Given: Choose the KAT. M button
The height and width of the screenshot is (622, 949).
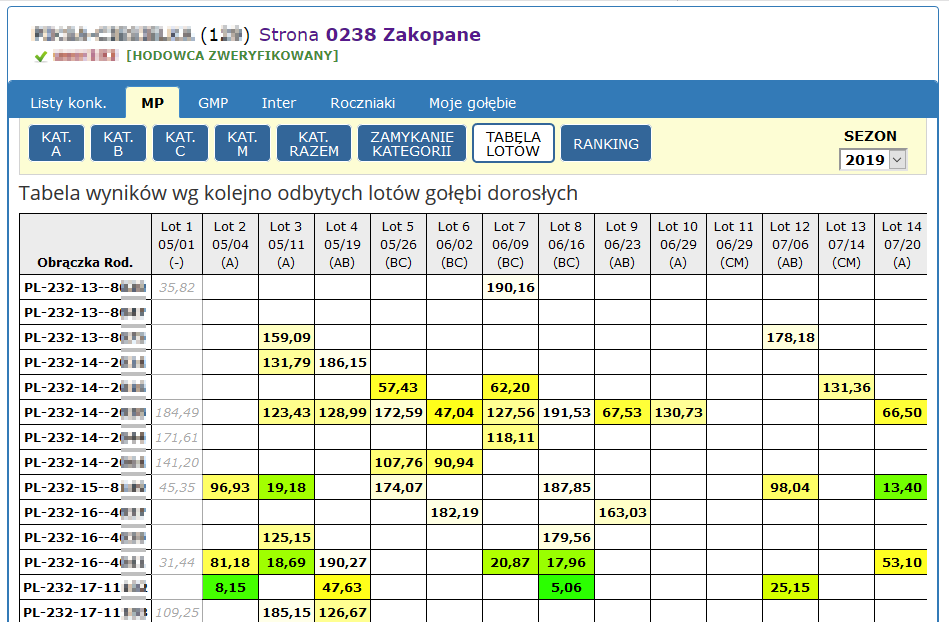Looking at the screenshot, I should pyautogui.click(x=242, y=144).
